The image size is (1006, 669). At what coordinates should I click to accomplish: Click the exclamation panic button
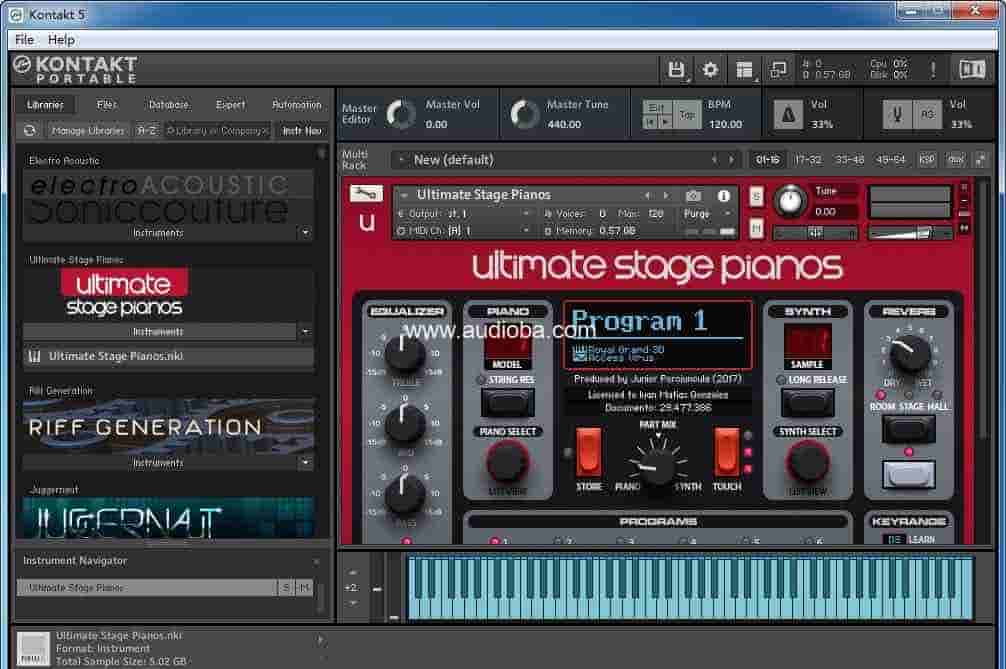tap(933, 69)
